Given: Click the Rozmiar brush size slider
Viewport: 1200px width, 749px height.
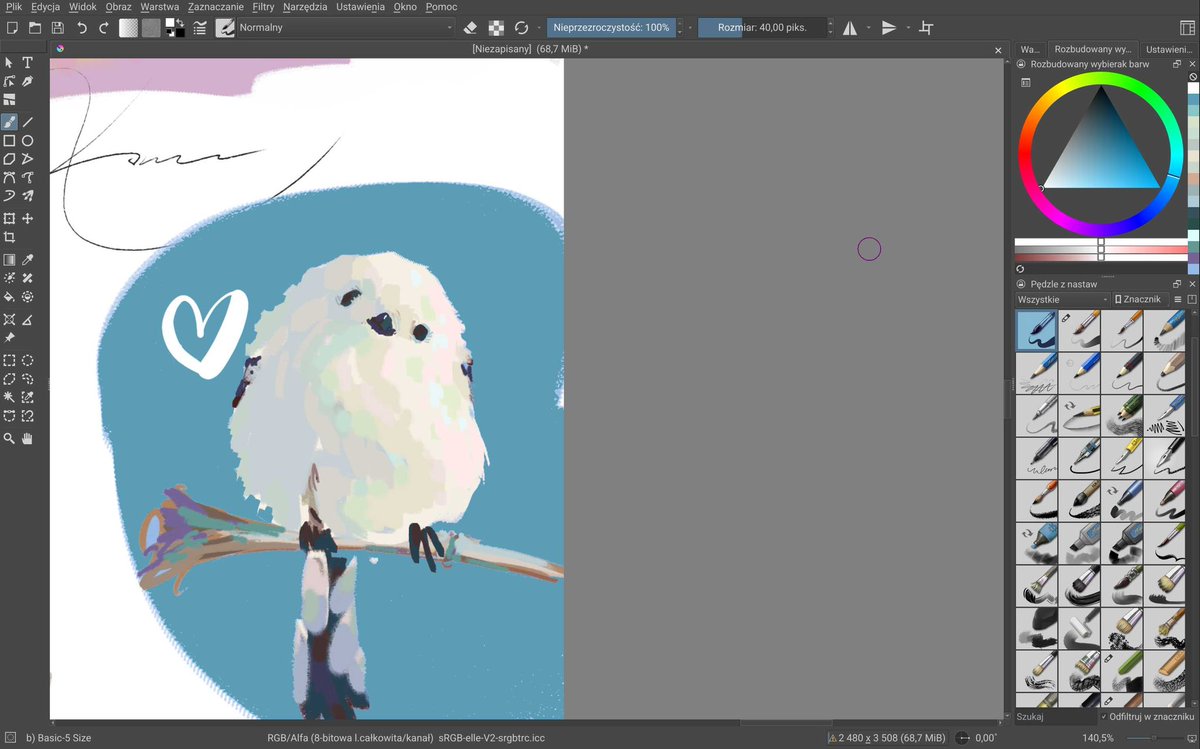Looking at the screenshot, I should click(762, 28).
